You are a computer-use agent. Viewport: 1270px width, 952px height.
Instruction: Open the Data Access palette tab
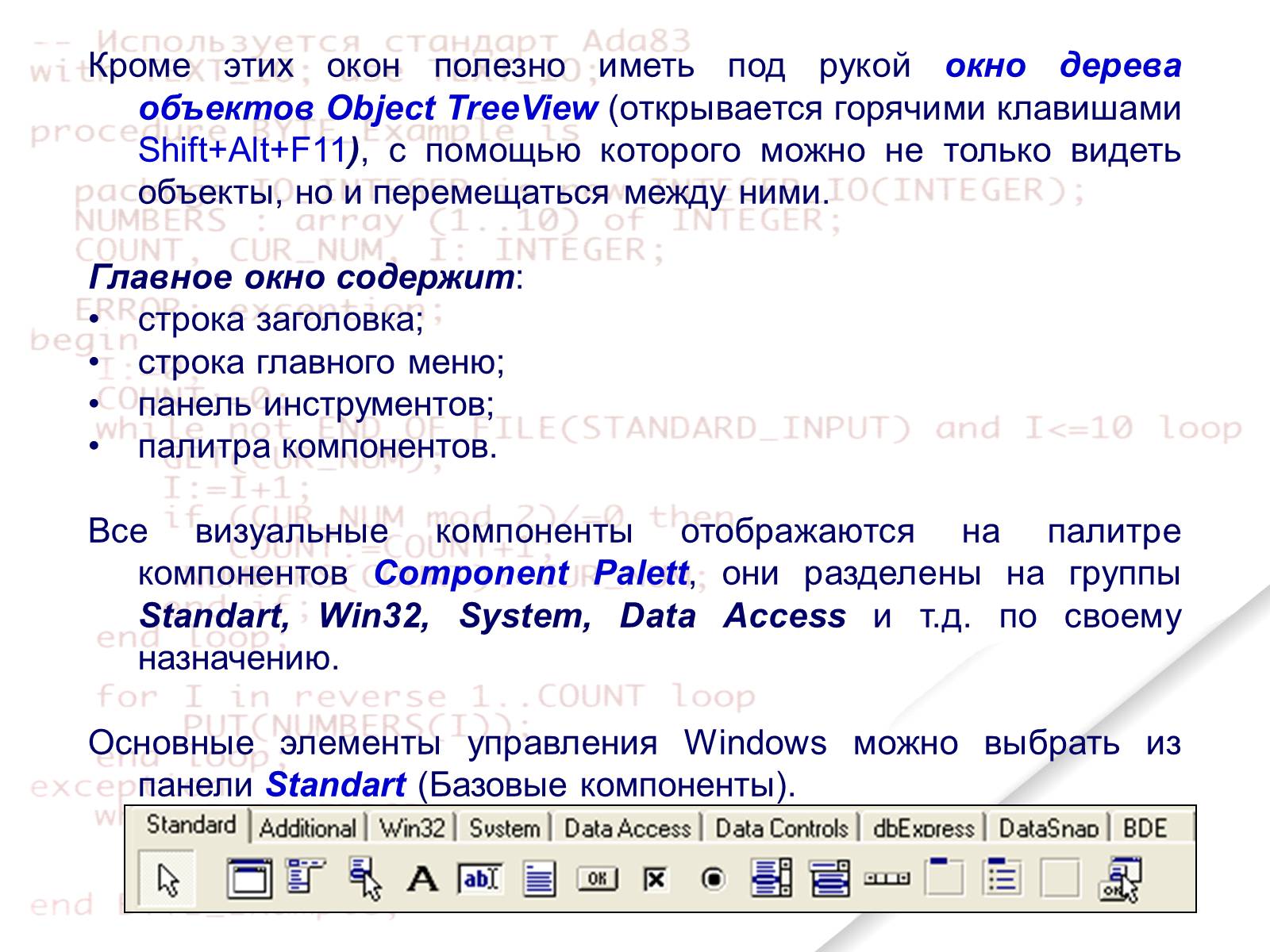point(628,829)
